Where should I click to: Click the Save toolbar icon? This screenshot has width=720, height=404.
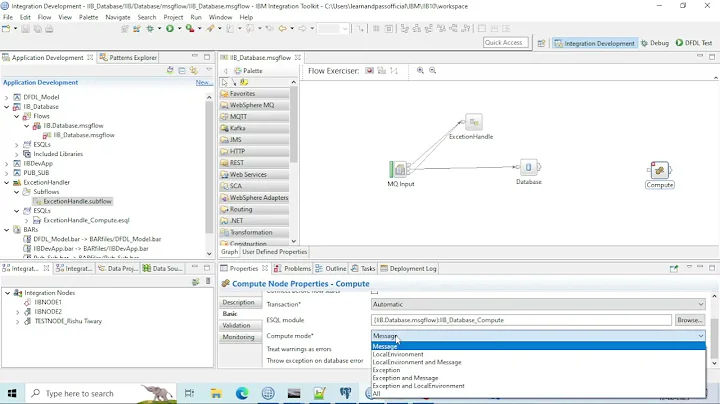pyautogui.click(x=25, y=28)
